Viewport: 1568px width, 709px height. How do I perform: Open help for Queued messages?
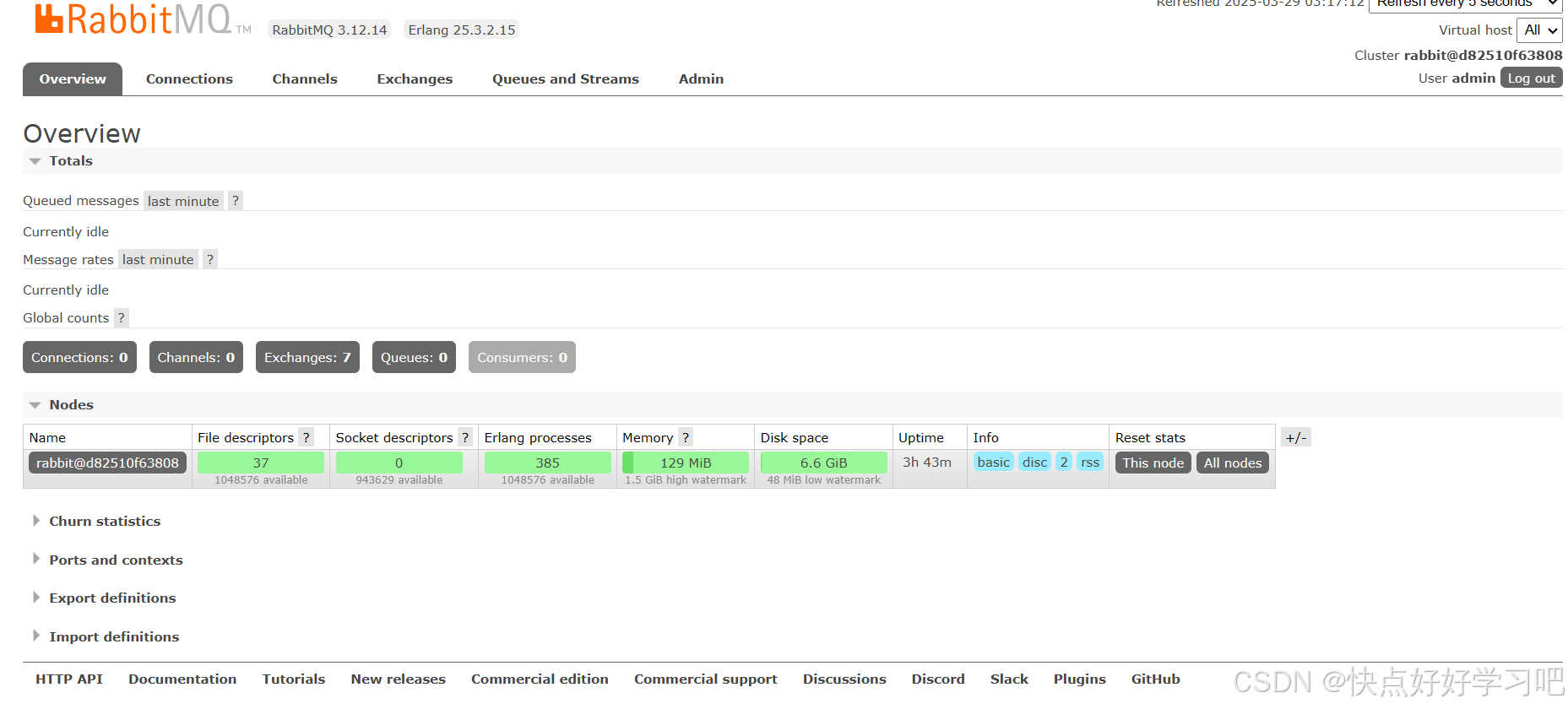pyautogui.click(x=236, y=201)
